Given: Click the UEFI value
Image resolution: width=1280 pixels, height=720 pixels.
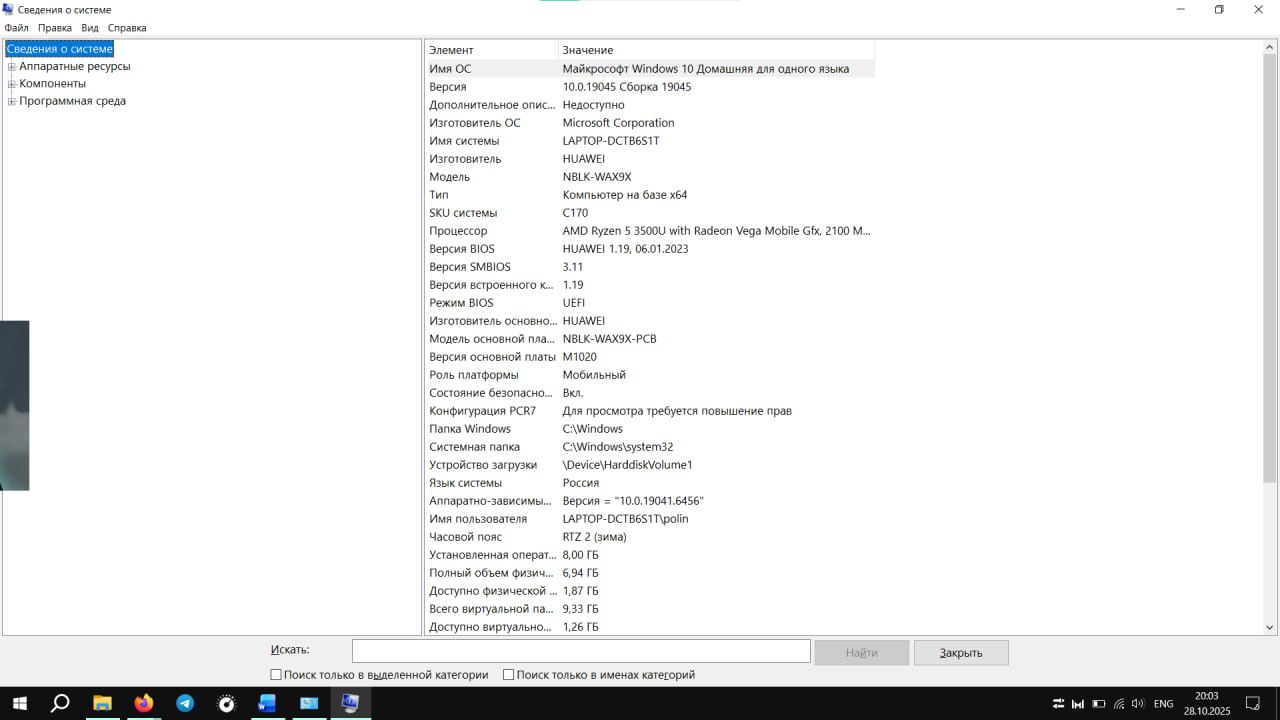Looking at the screenshot, I should click(574, 303).
